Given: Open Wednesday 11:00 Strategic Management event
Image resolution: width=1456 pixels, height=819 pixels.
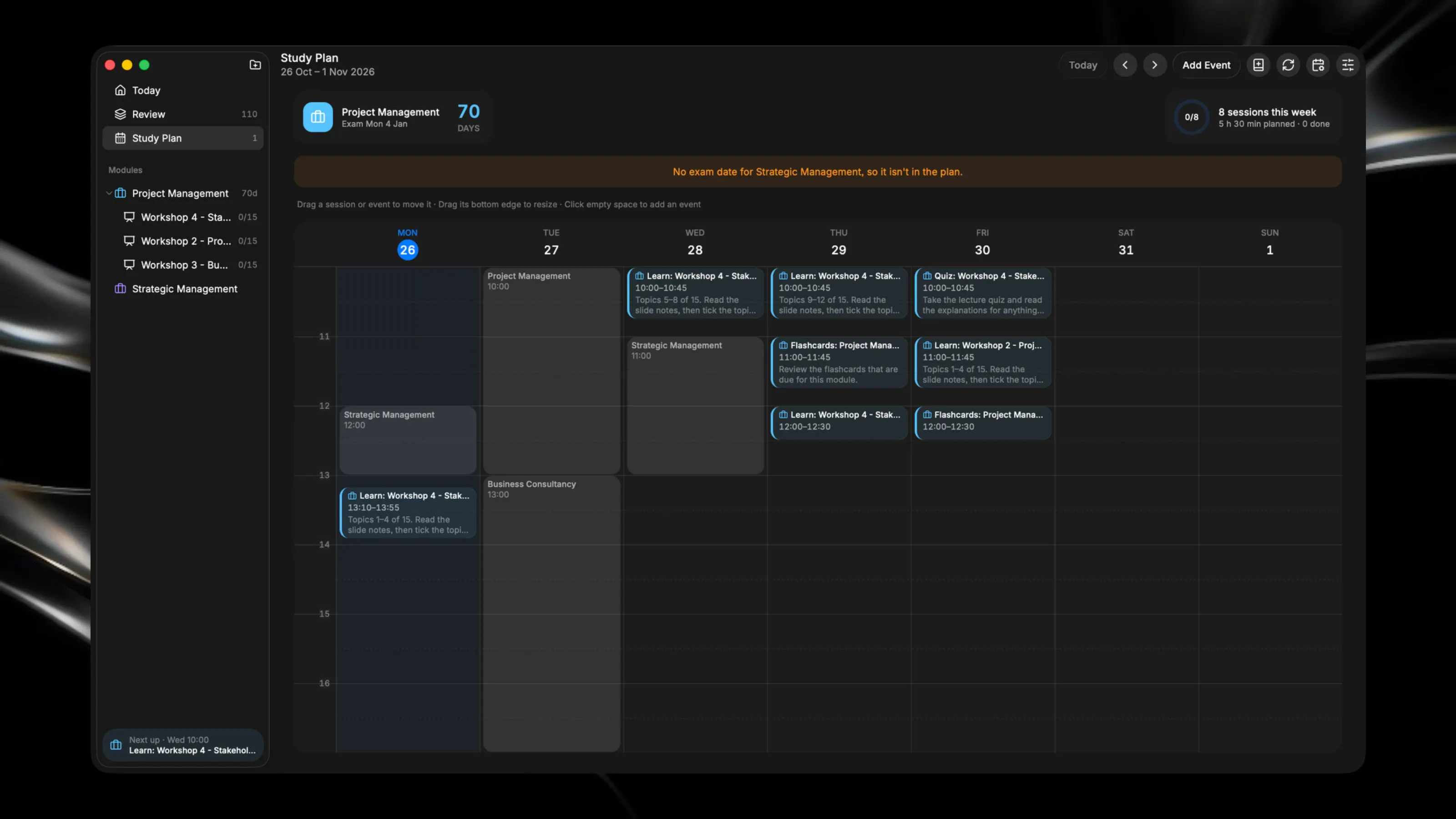Looking at the screenshot, I should point(696,405).
